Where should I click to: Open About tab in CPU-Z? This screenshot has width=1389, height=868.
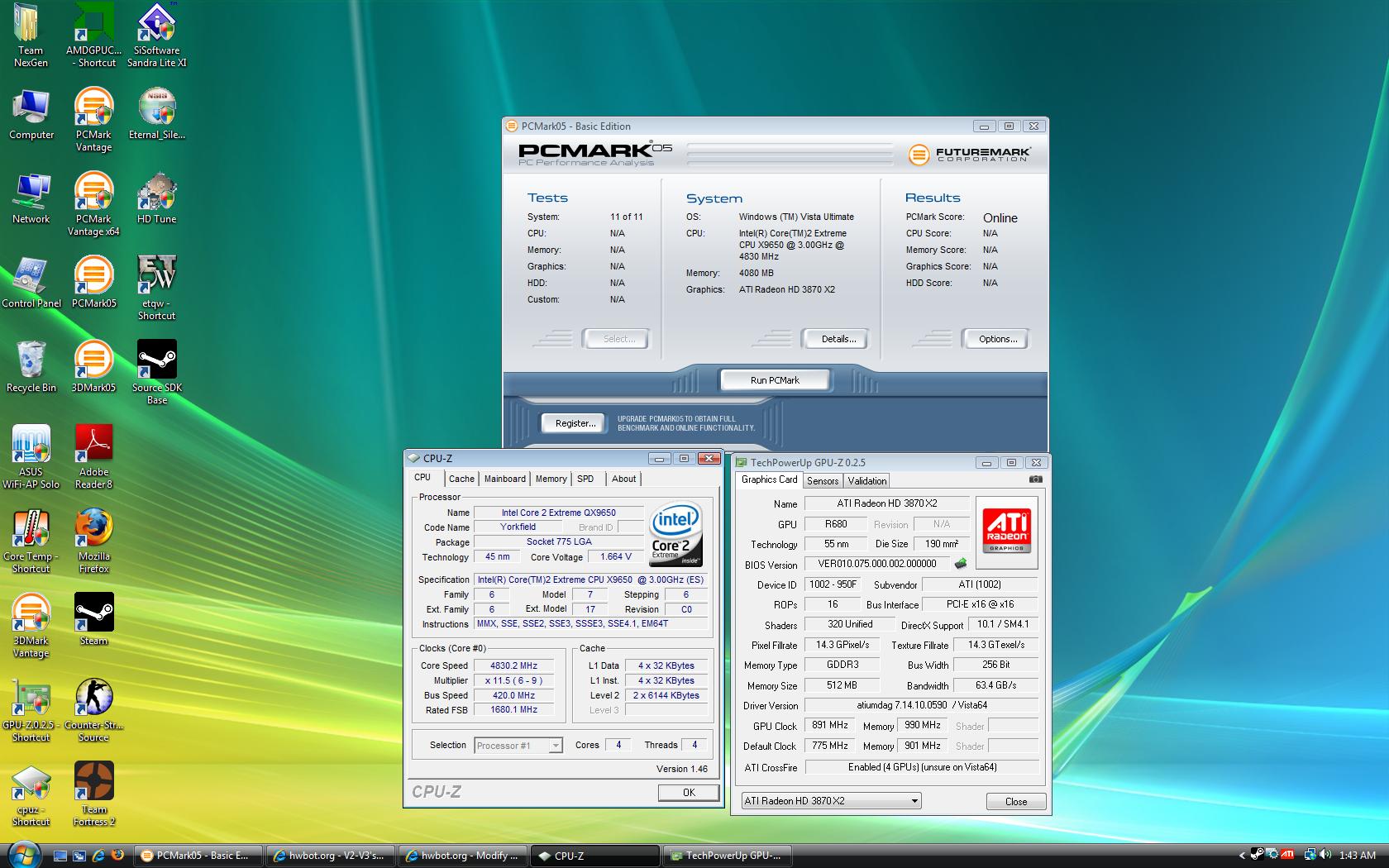pos(623,479)
